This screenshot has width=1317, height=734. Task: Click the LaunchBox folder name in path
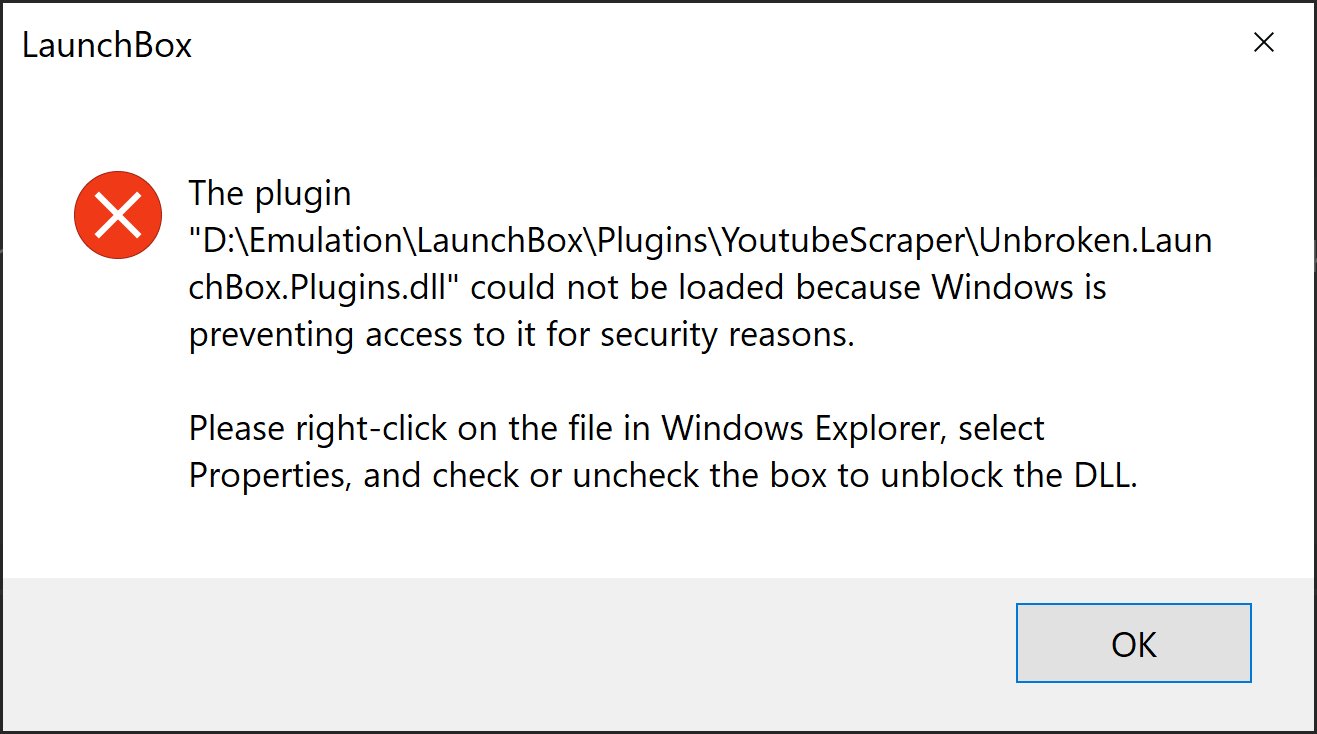tap(502, 240)
